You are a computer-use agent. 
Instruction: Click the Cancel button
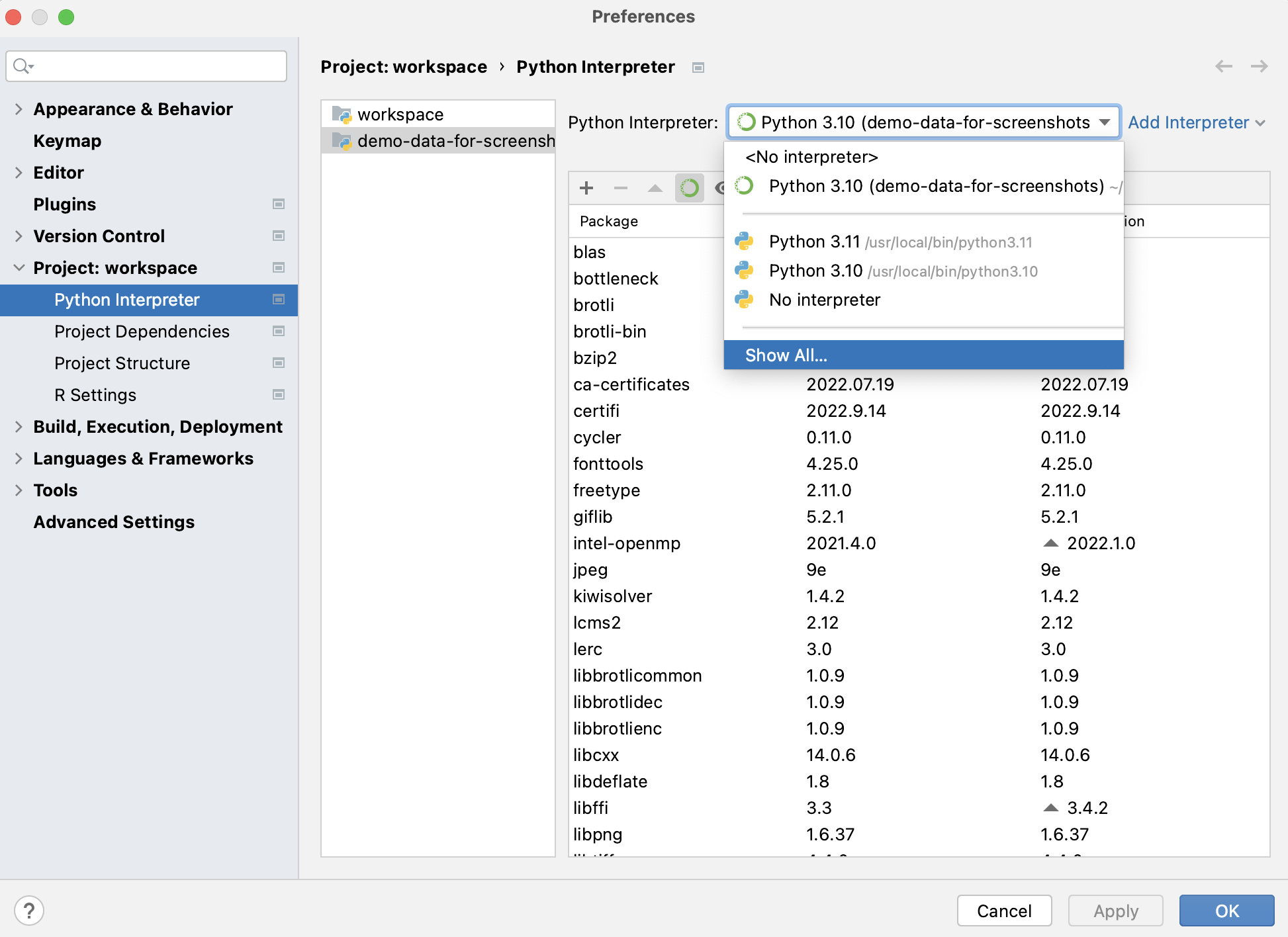1004,911
